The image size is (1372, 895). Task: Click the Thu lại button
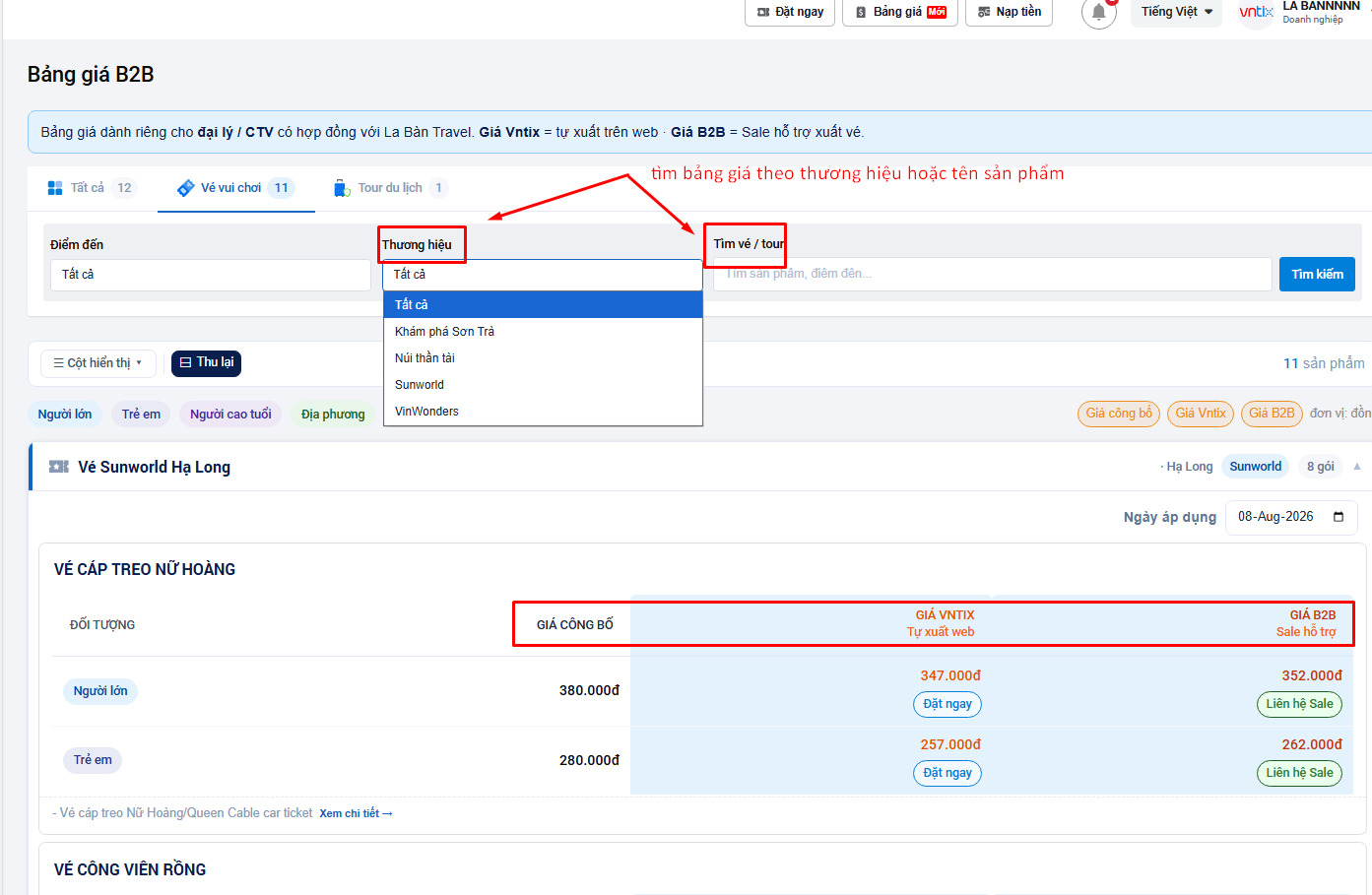pos(206,363)
